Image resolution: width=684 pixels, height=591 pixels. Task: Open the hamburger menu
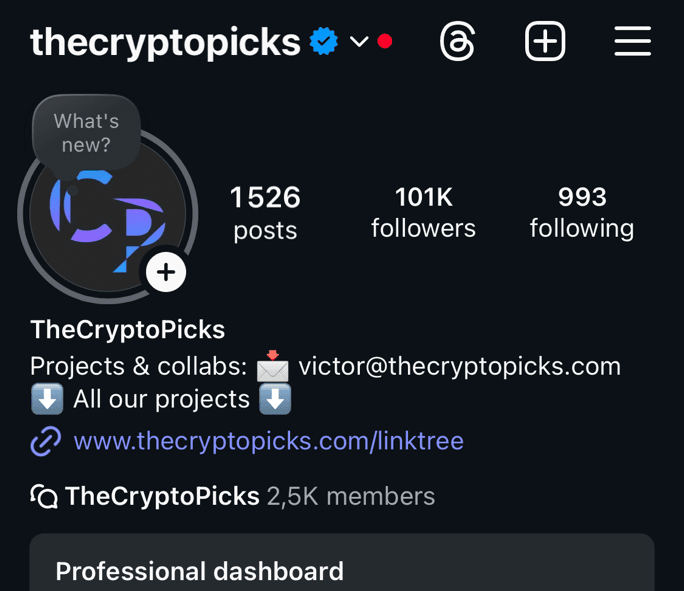633,41
